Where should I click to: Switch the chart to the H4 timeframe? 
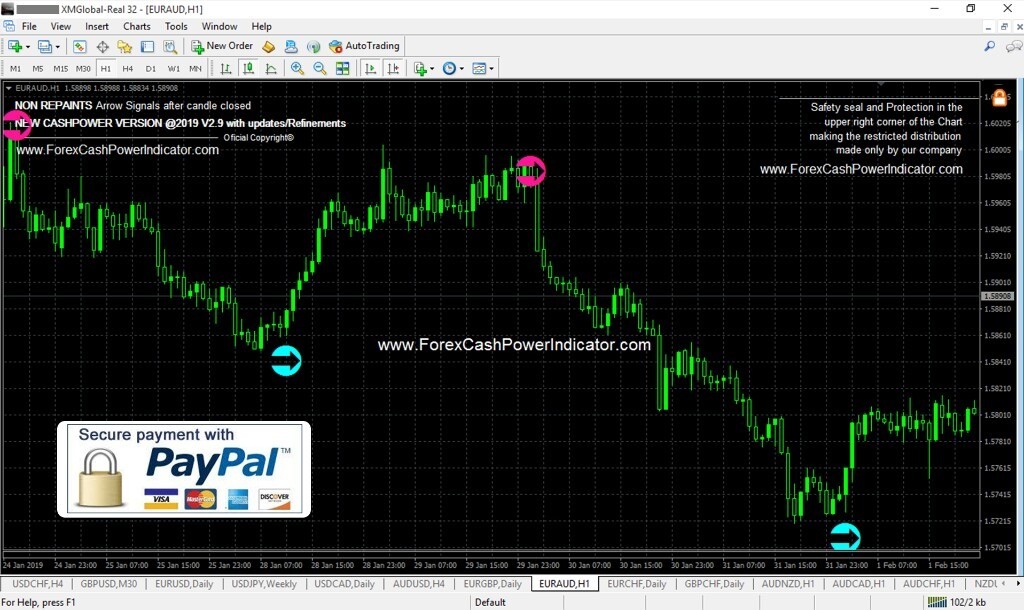[x=128, y=69]
